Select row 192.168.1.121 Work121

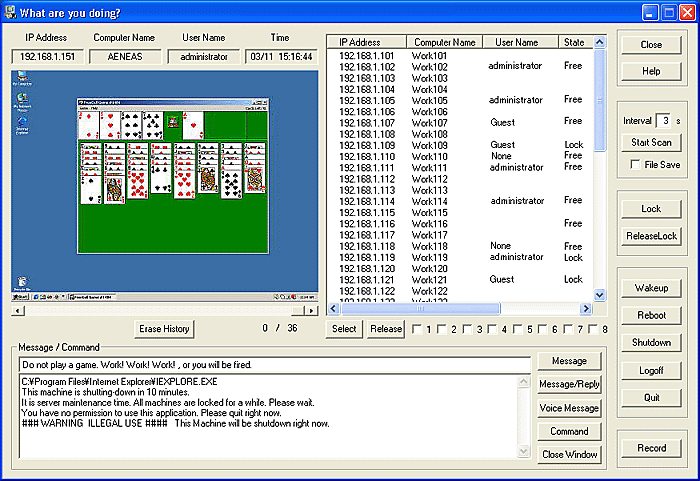460,280
